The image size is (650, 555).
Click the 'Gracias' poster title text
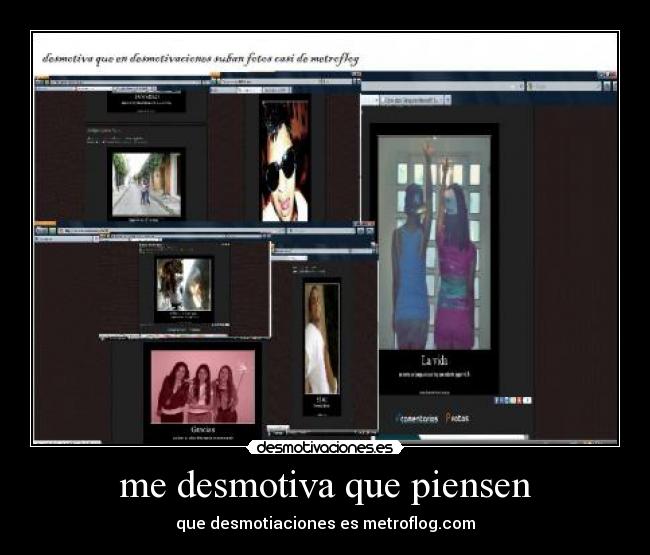(x=203, y=429)
